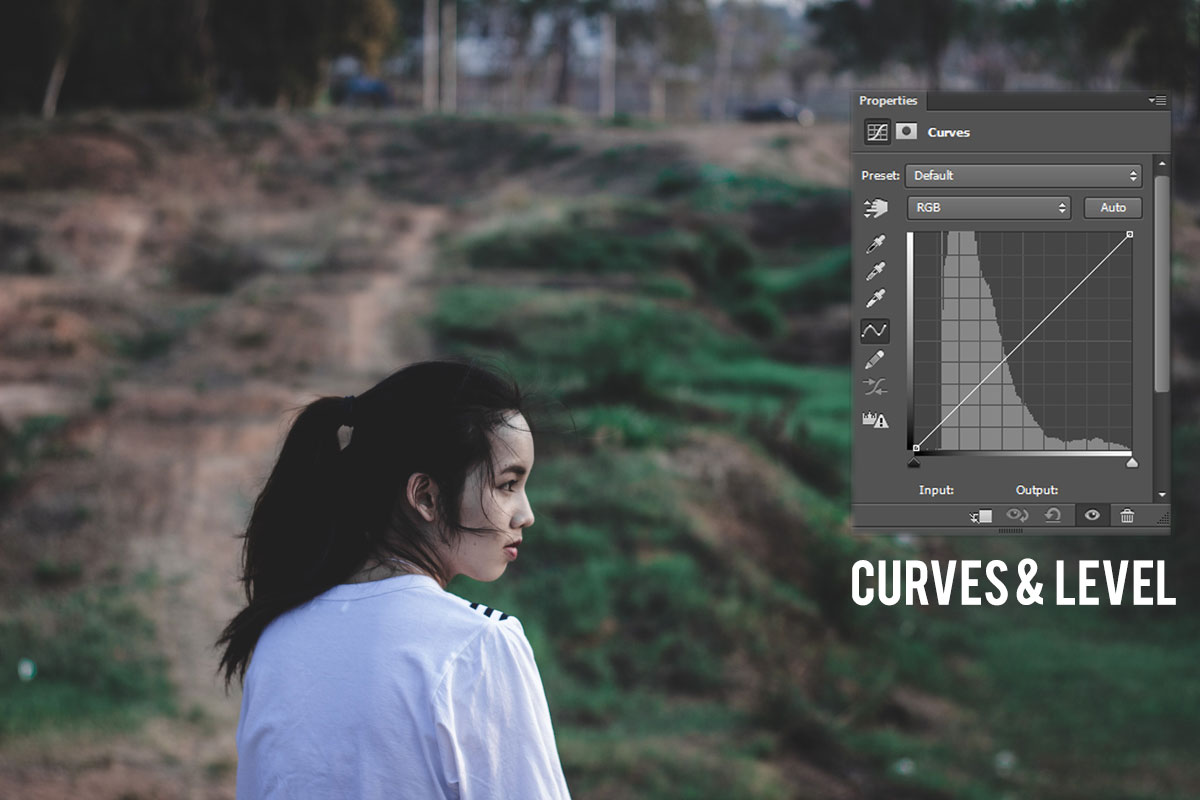The height and width of the screenshot is (800, 1200).
Task: Pick the white point eyedropper
Action: 876,298
